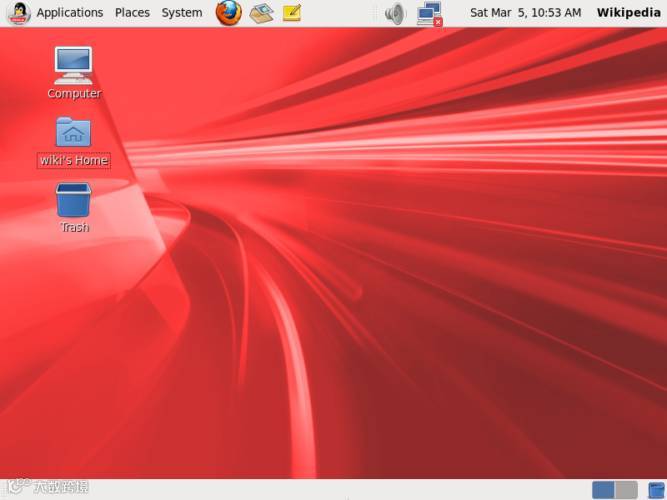Switch to the first blue workspace
Screen dimensions: 667x500
pos(603,490)
